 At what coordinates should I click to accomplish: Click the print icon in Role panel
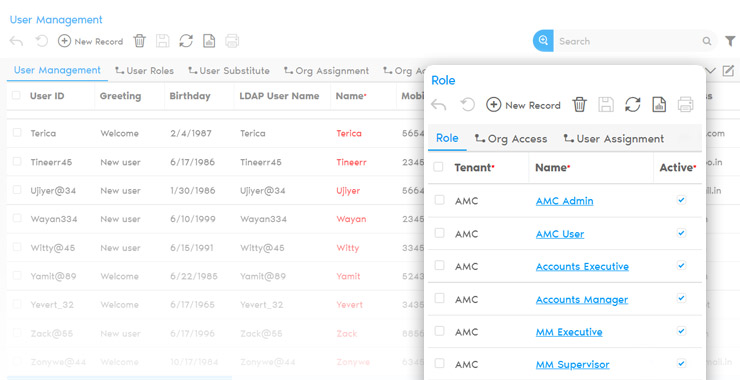(686, 105)
